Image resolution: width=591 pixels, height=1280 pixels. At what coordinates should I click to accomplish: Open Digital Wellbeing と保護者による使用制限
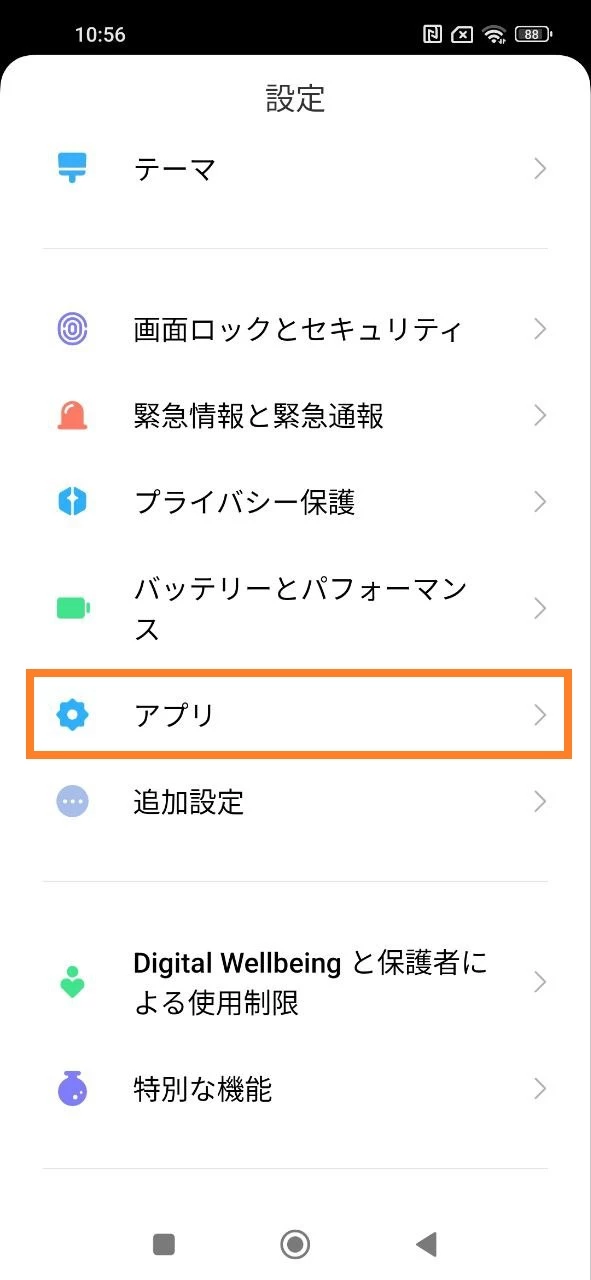click(x=296, y=982)
